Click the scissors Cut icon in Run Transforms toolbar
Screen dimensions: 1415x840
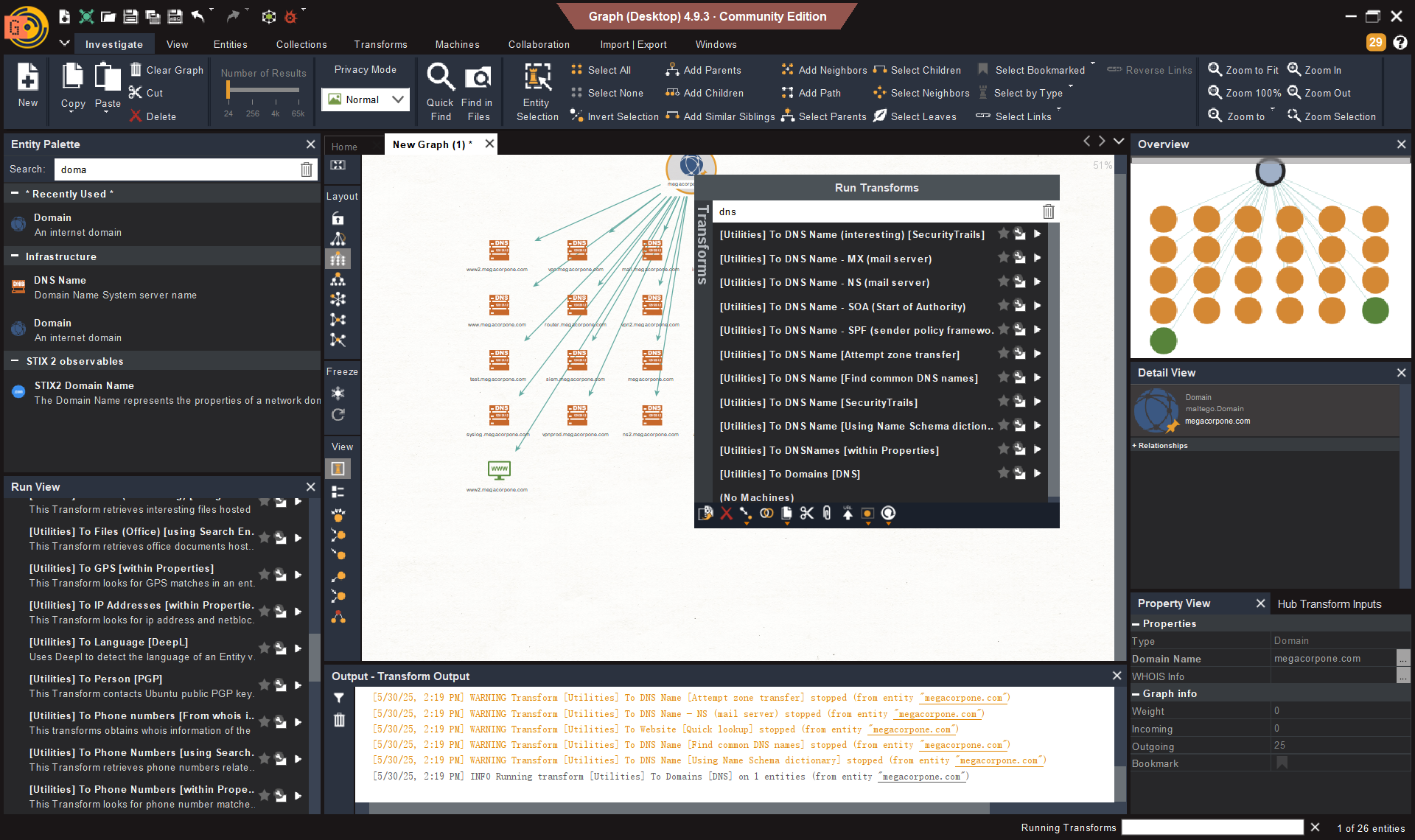click(807, 514)
